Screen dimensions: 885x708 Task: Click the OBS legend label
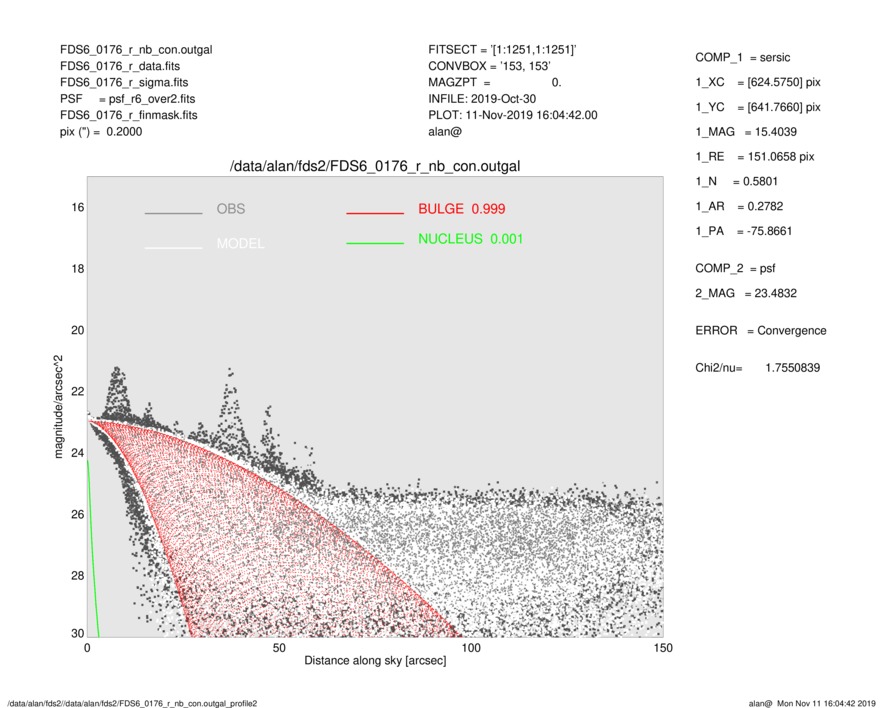click(x=231, y=209)
